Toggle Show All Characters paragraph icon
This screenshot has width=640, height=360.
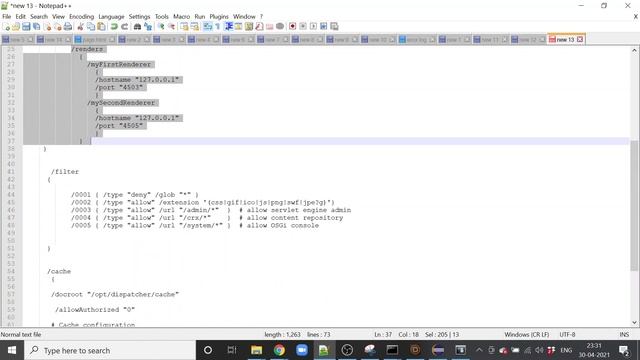(218, 27)
